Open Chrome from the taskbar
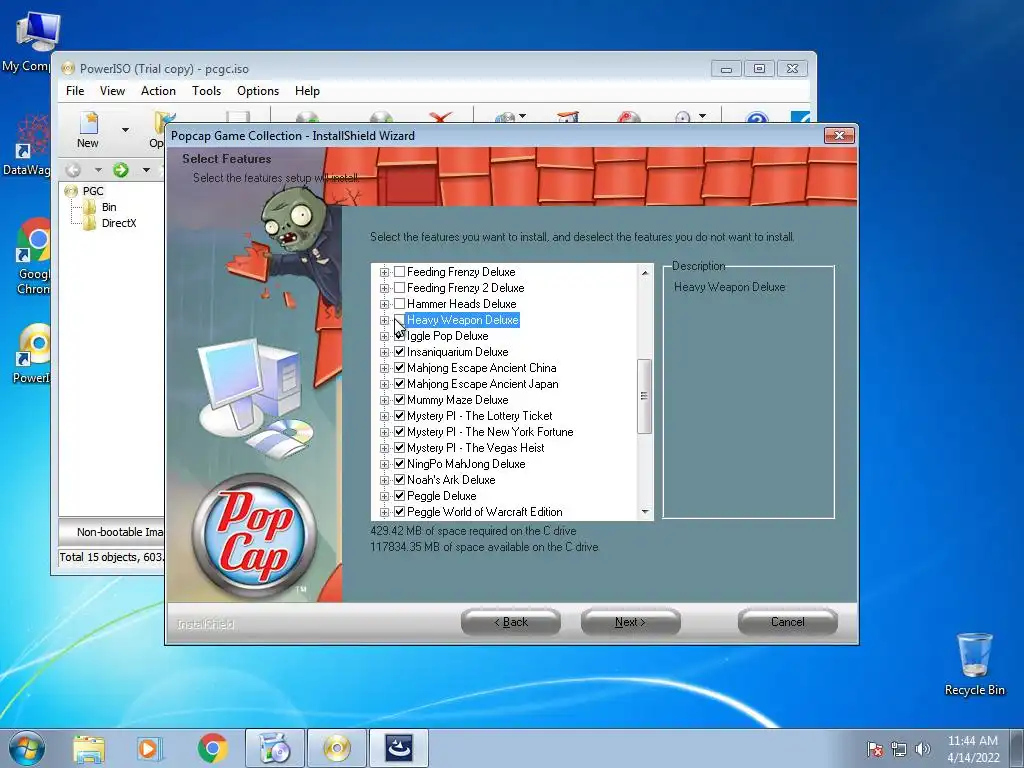This screenshot has height=768, width=1024. [212, 748]
